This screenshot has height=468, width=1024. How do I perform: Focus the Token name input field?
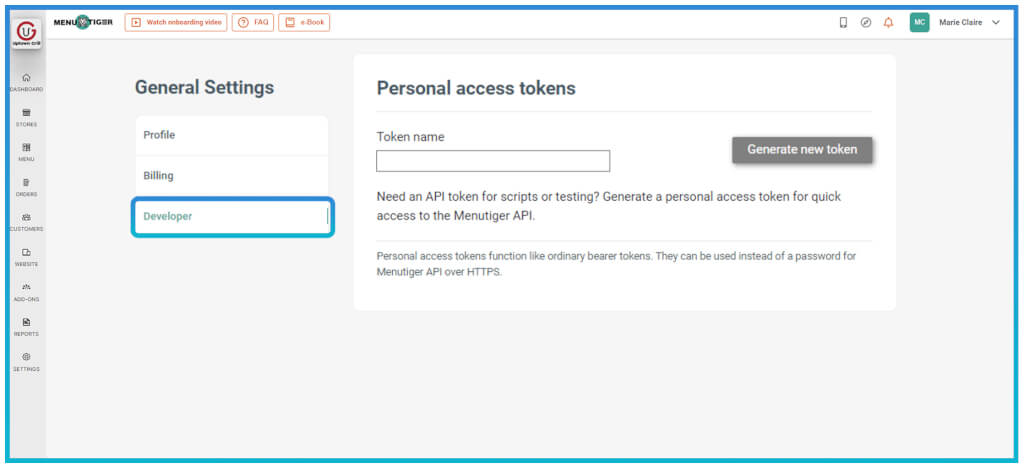click(493, 161)
